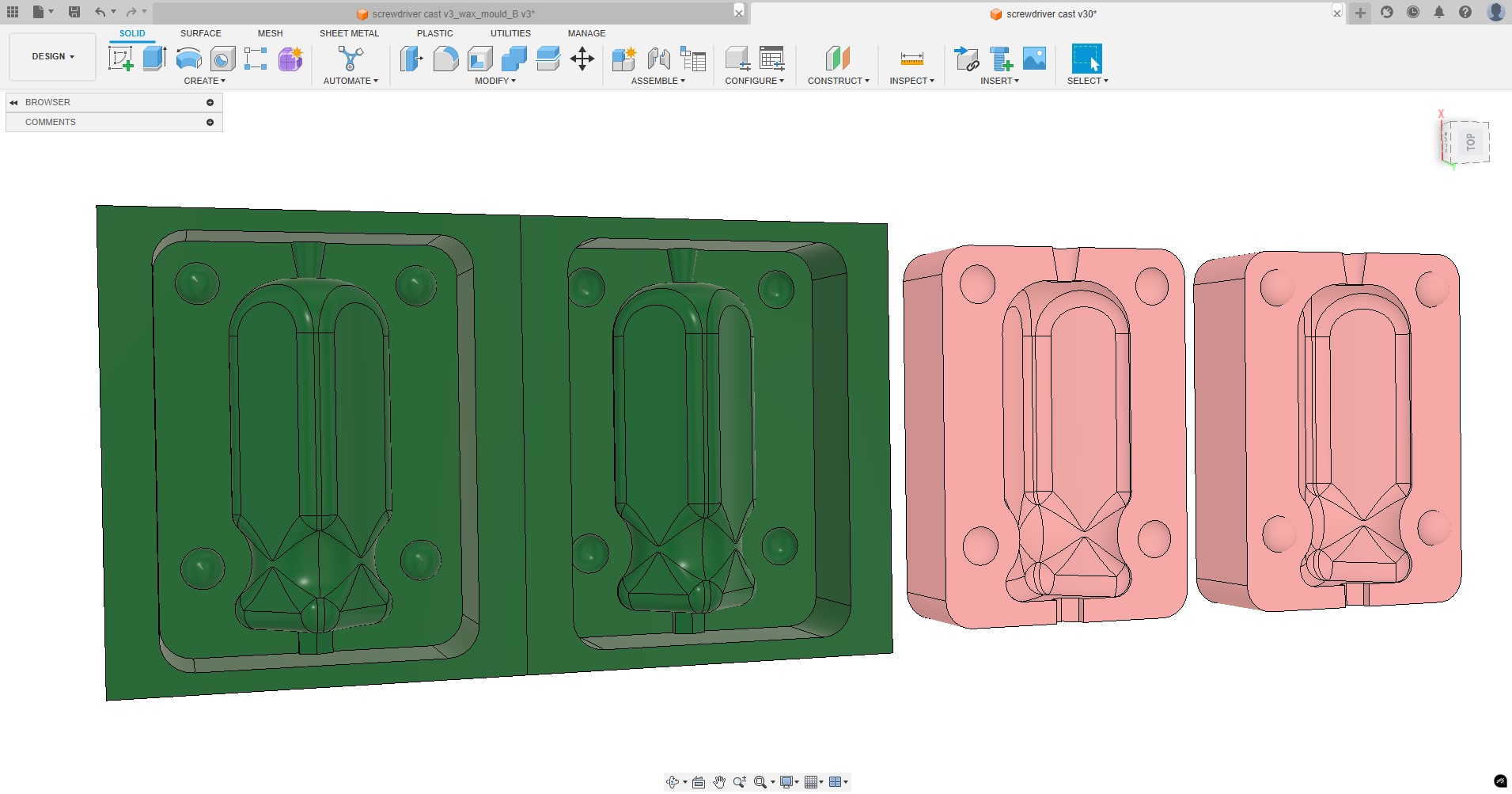Viewport: 1512px width, 794px height.
Task: Select the Extrude tool
Action: tap(154, 59)
